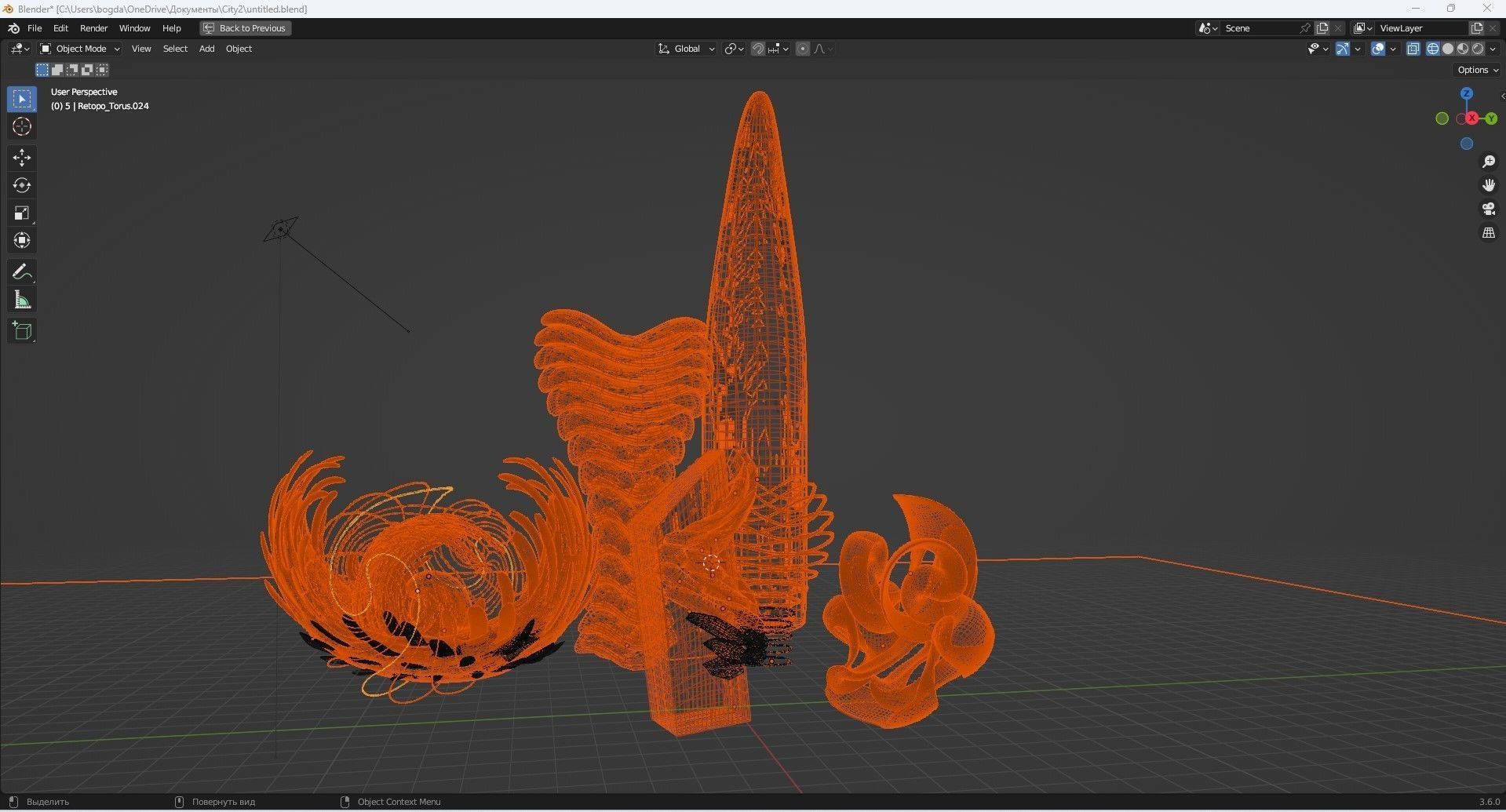Pin the scene with the pin icon
The image size is (1506, 812).
click(x=1305, y=28)
